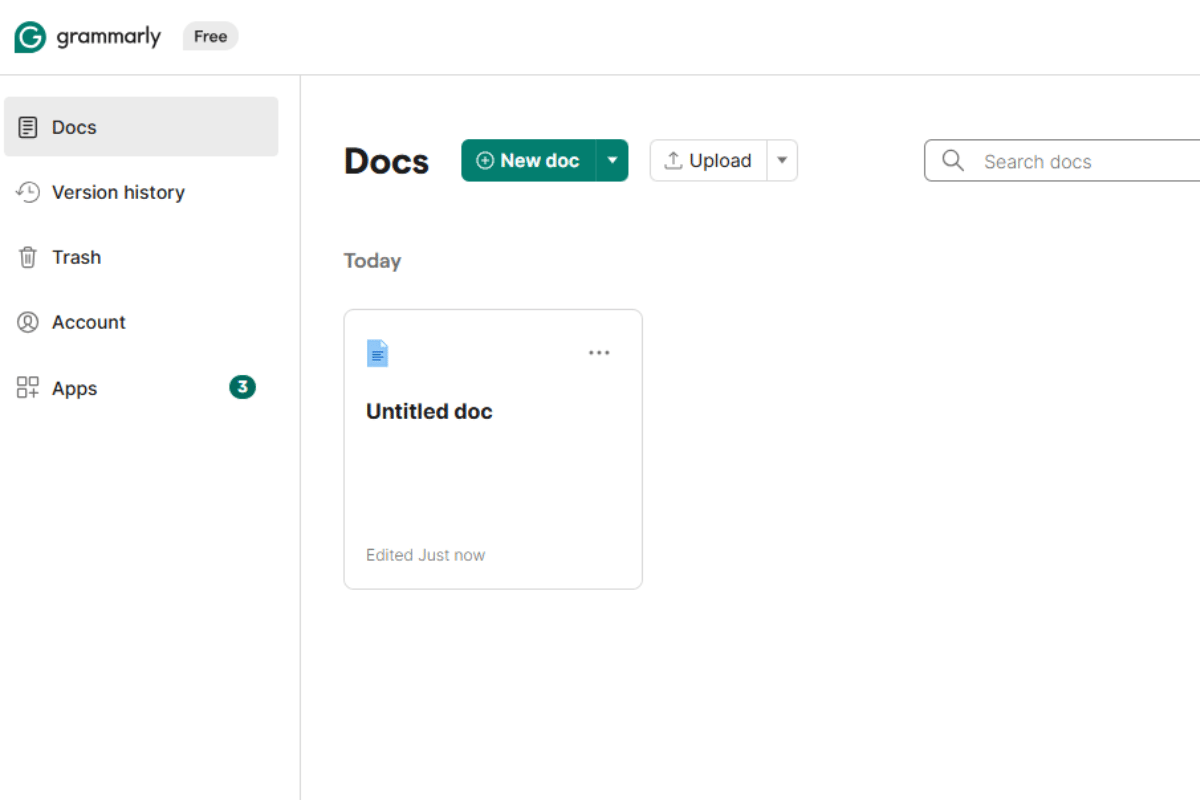Open the Account section

click(88, 322)
